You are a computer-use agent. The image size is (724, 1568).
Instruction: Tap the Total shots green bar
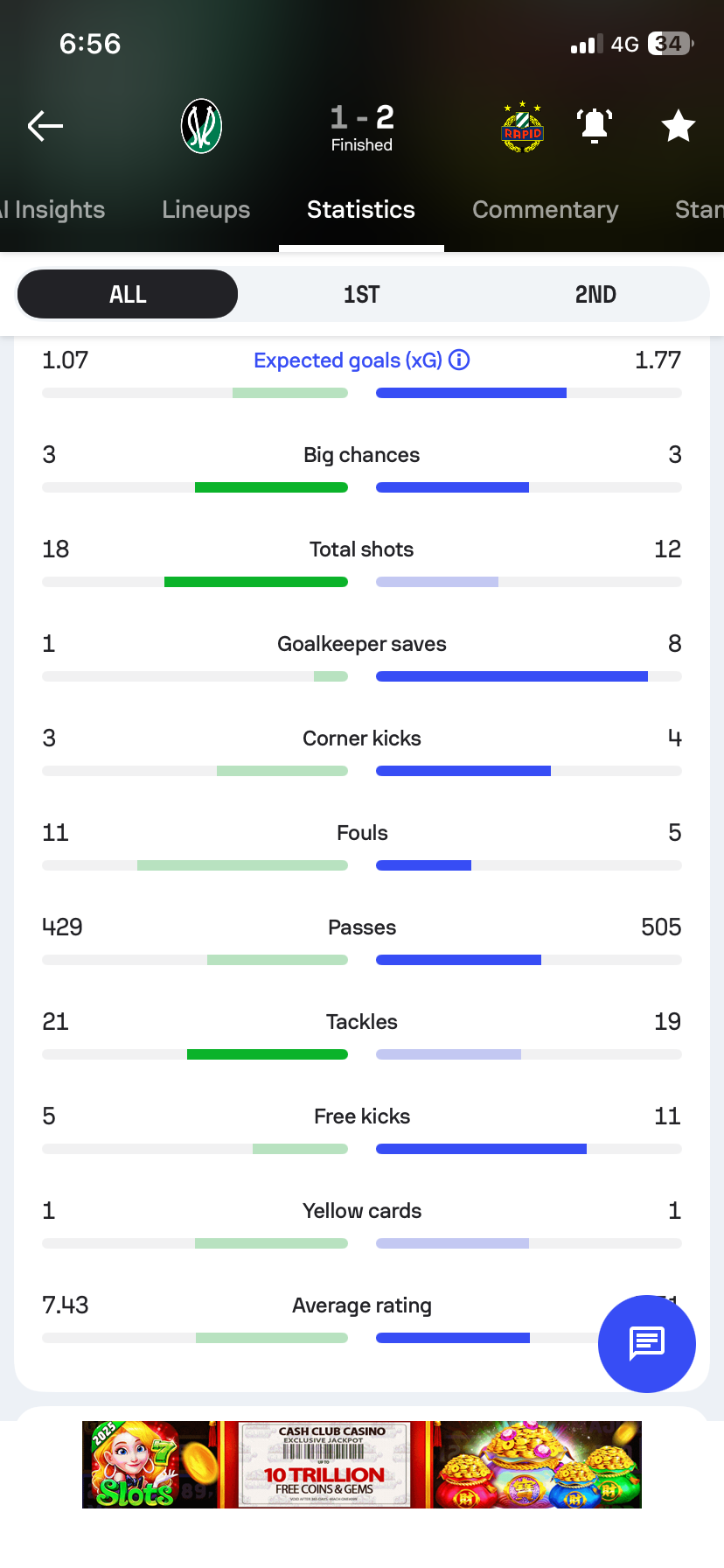256,582
